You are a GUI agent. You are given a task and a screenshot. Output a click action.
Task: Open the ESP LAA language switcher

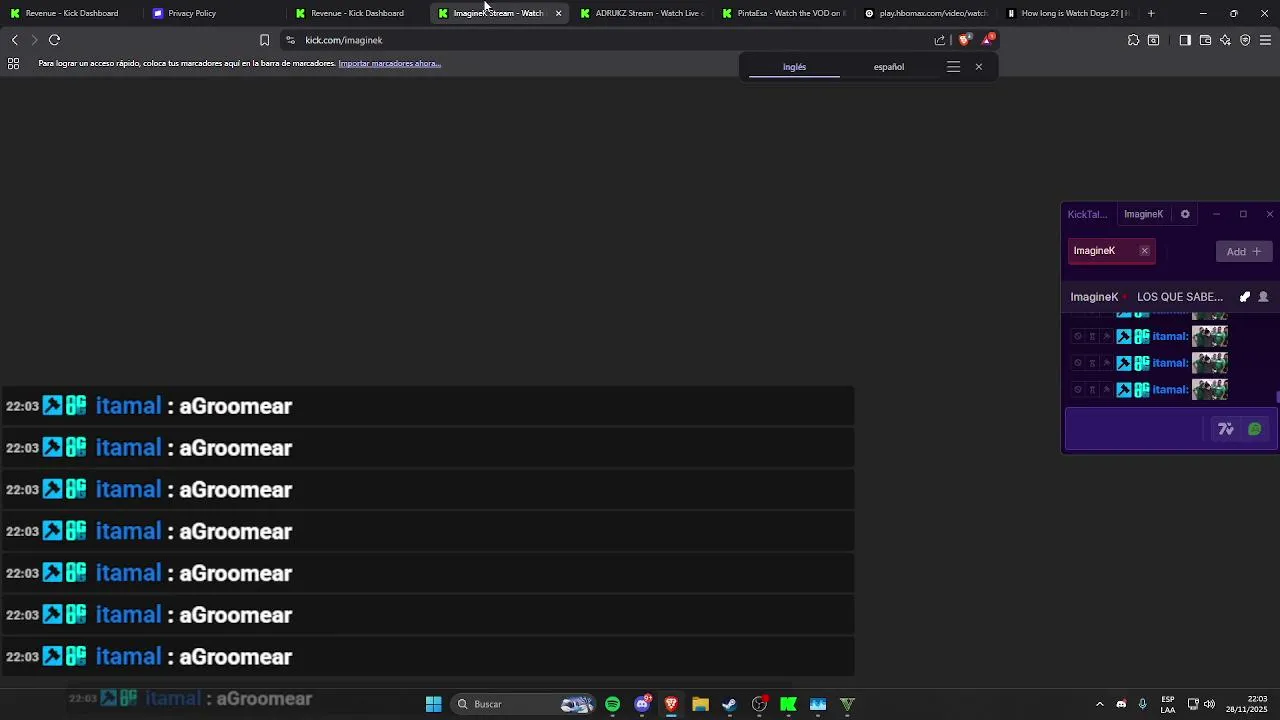(1168, 704)
